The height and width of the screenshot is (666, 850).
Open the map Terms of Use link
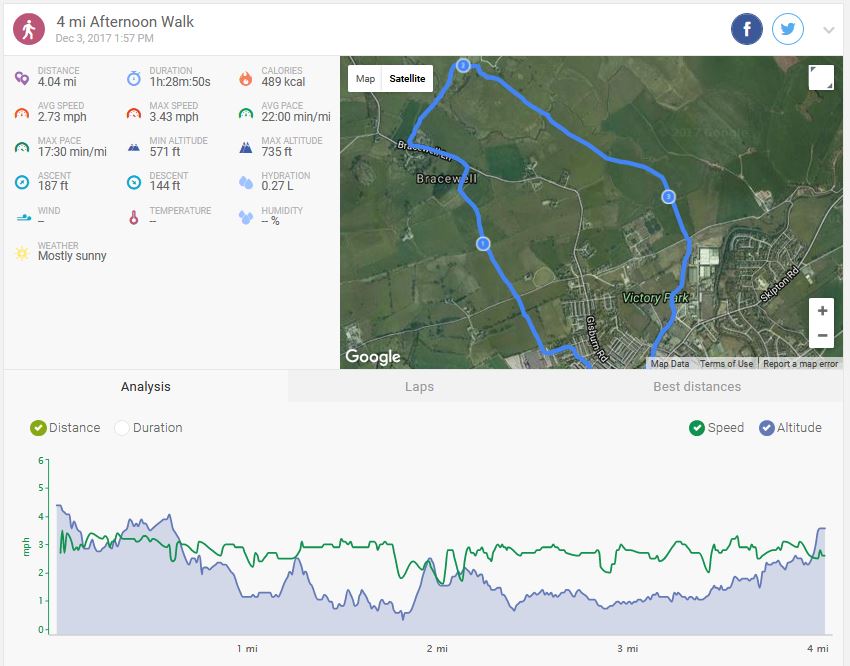[x=726, y=364]
